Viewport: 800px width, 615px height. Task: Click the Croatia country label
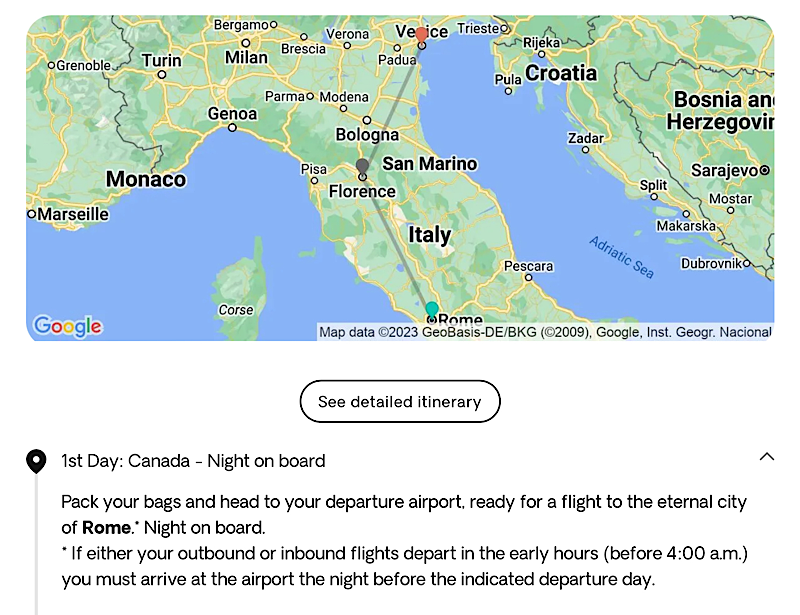click(561, 73)
